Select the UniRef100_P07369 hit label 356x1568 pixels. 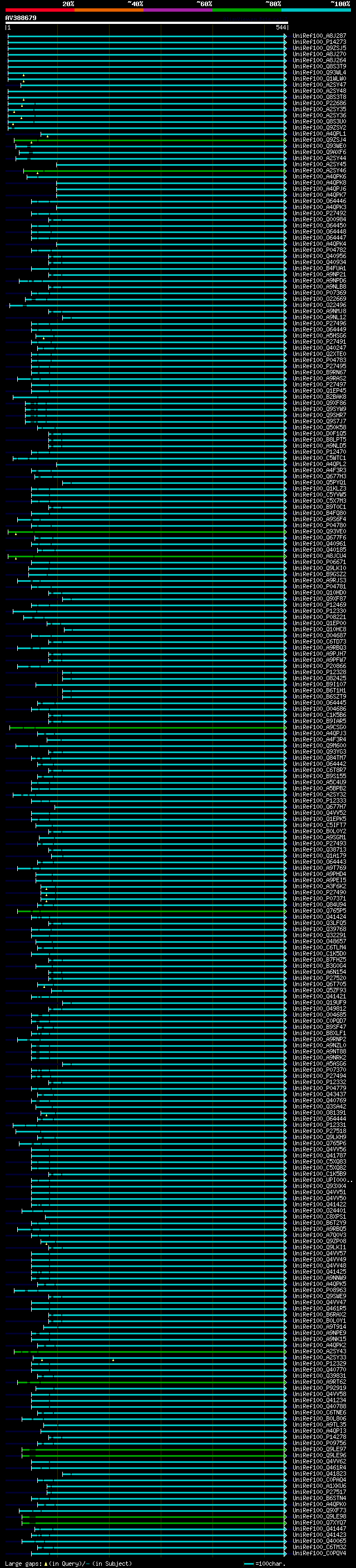click(319, 293)
